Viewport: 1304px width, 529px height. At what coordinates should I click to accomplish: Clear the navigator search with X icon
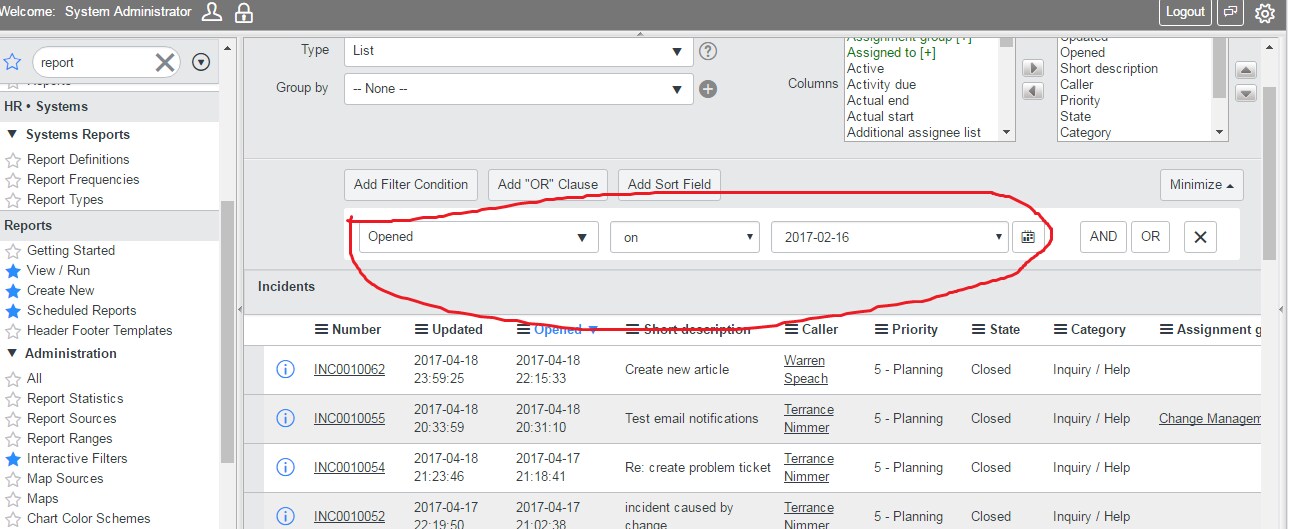click(x=165, y=62)
